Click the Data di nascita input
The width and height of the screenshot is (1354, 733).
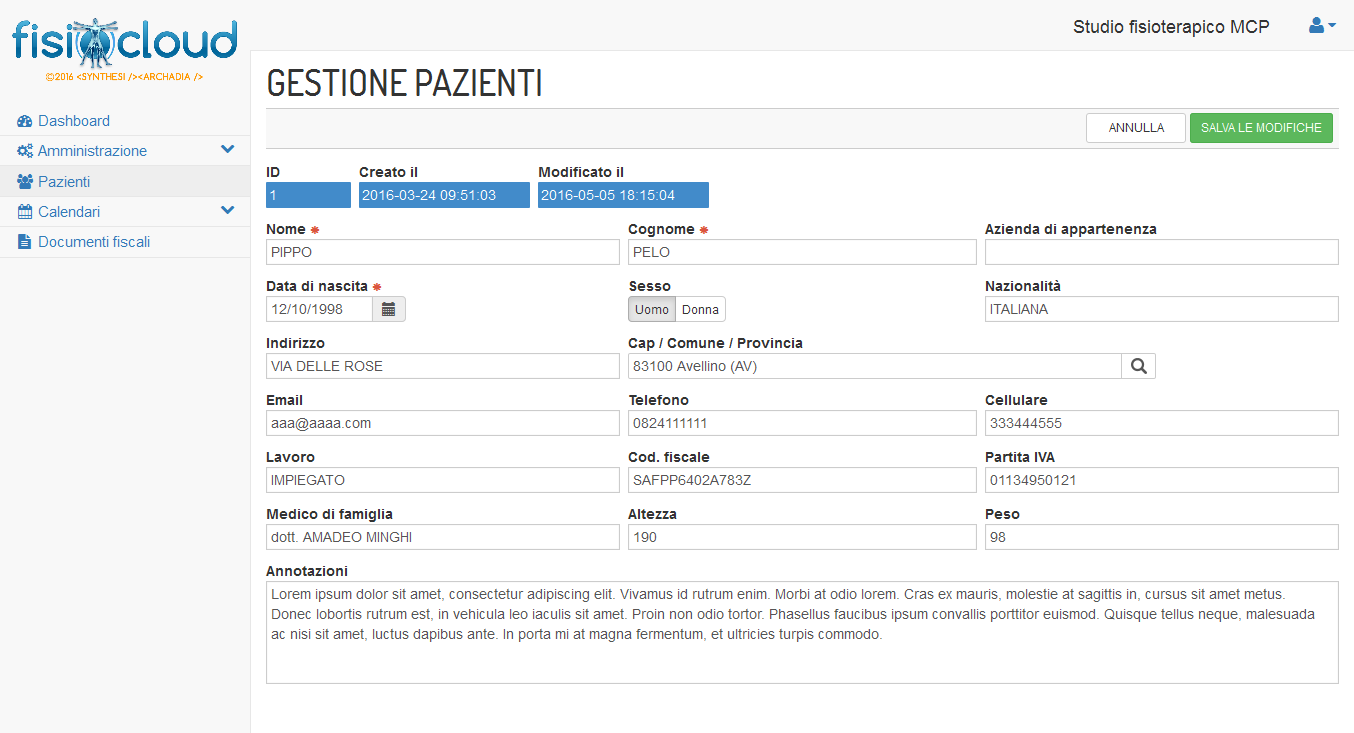(319, 309)
